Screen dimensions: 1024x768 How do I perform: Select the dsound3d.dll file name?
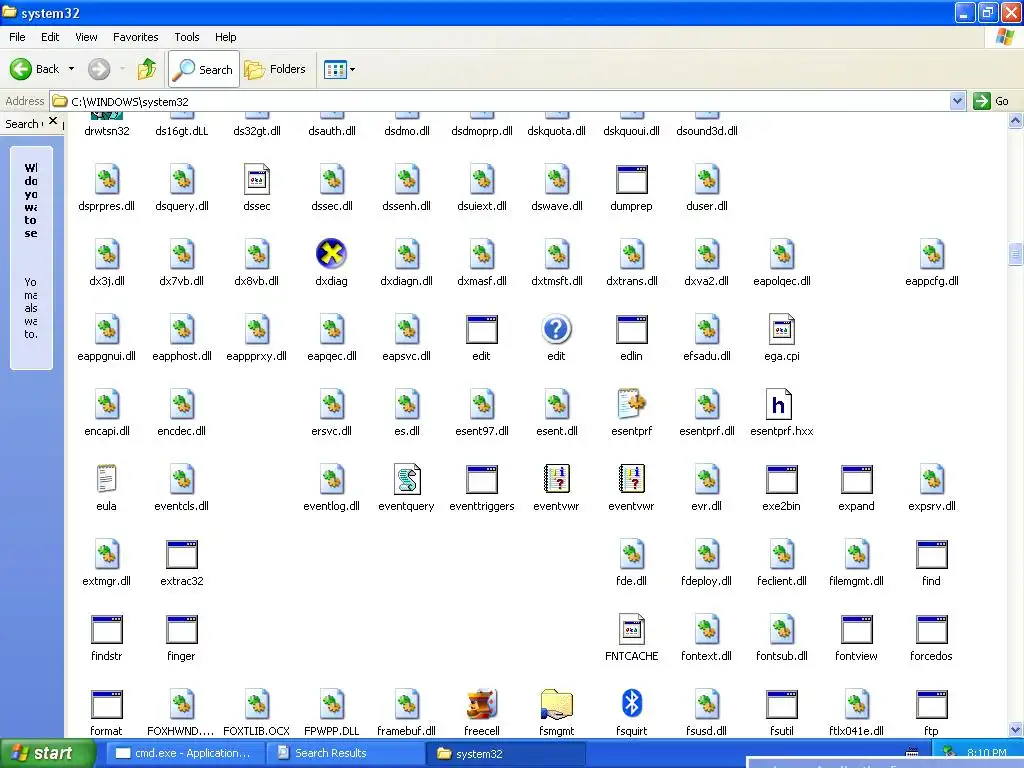[x=707, y=131]
